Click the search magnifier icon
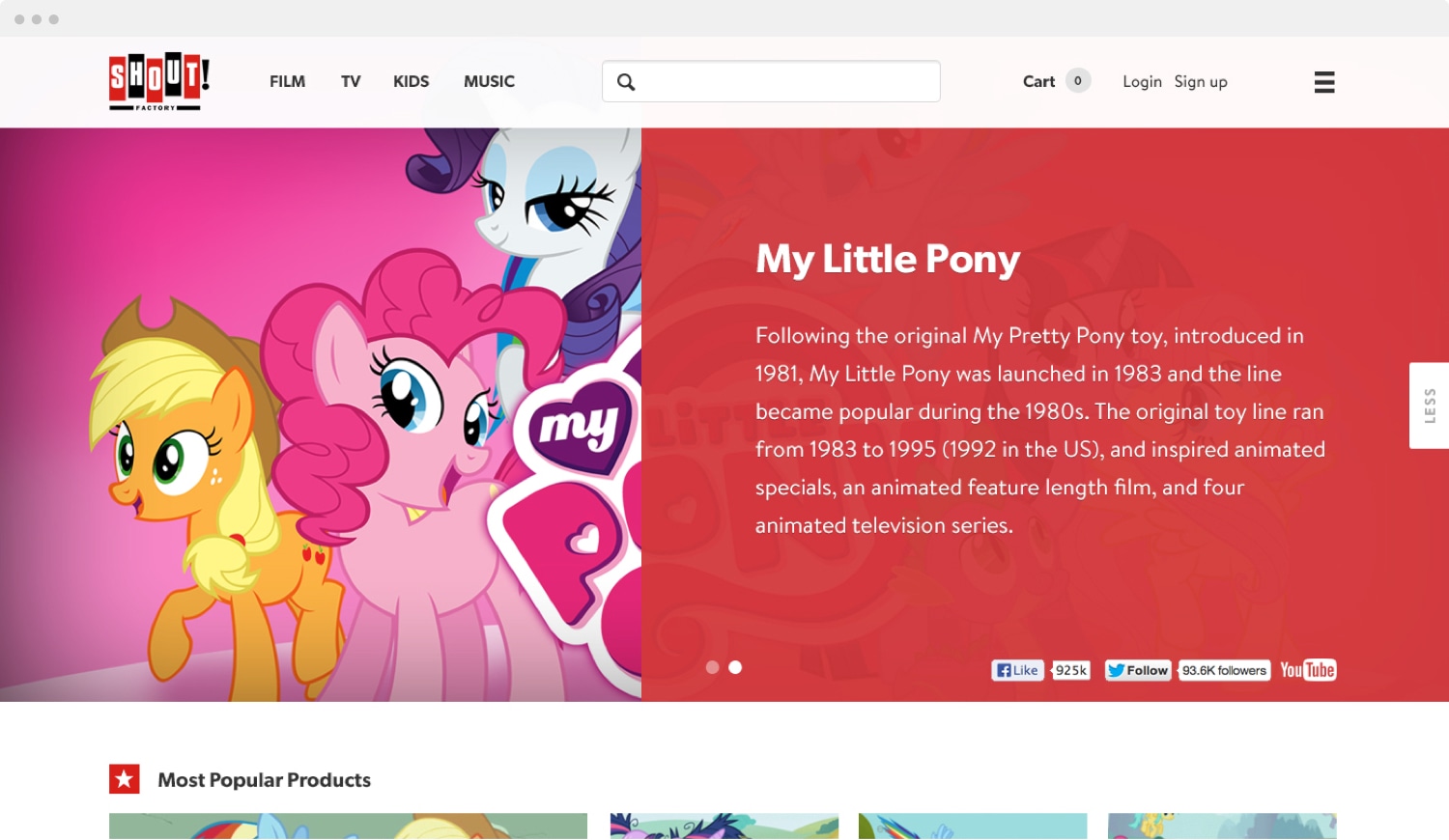Screen dimensions: 1449x840 [x=626, y=82]
